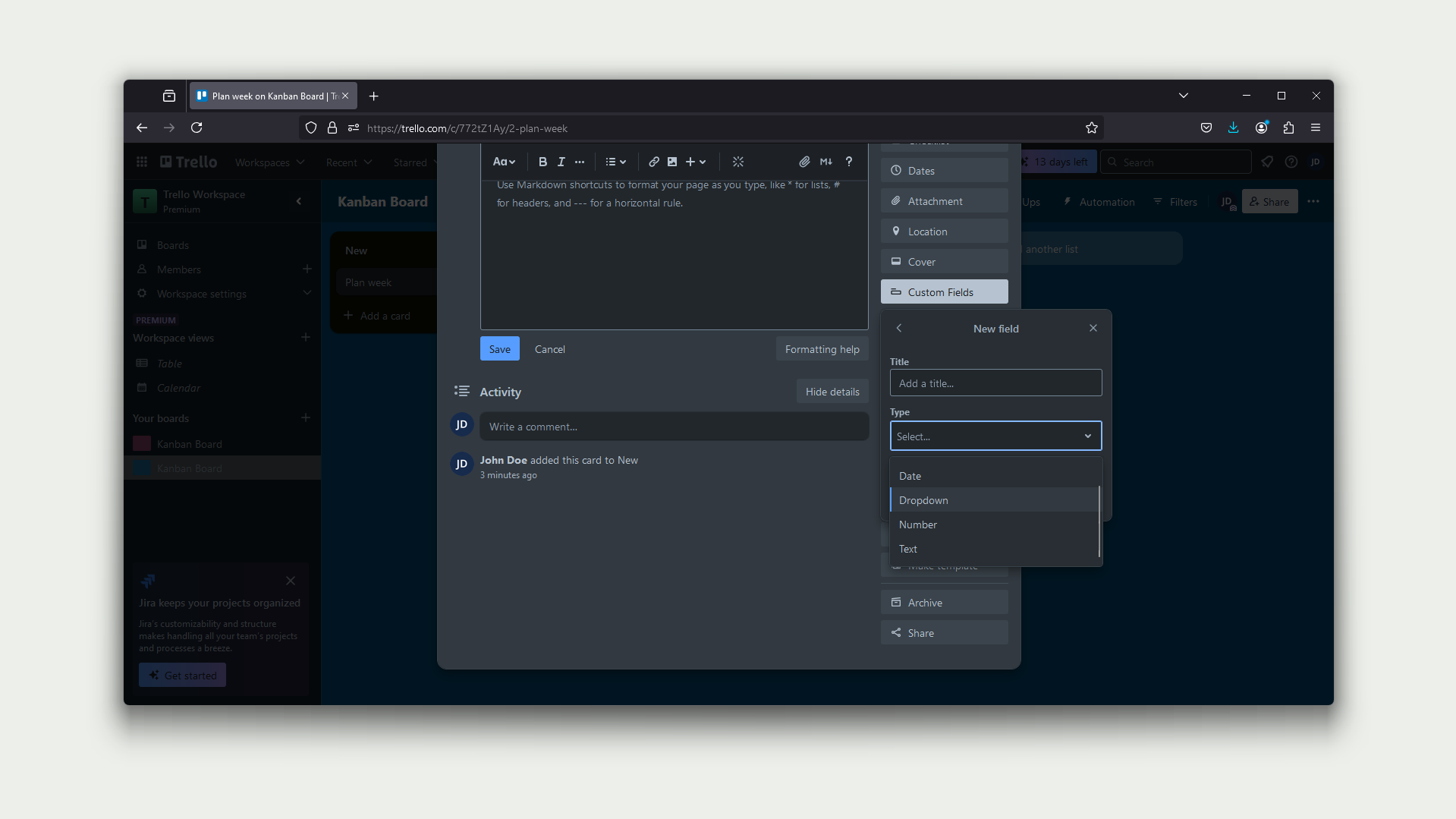The width and height of the screenshot is (1456, 819).
Task: Open Recent dropdown in Trello header
Action: (x=348, y=162)
